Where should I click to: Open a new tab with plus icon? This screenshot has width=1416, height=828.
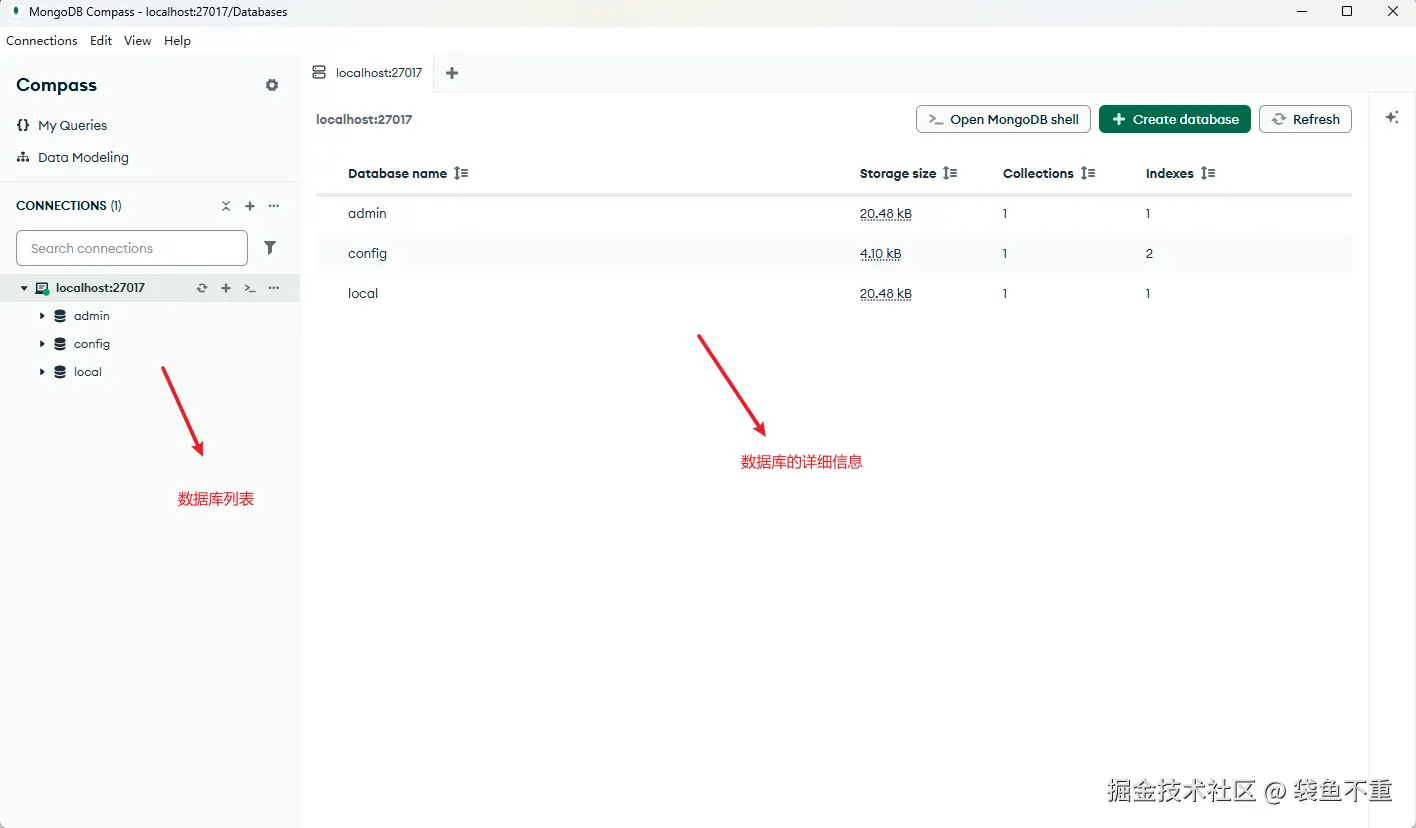[x=452, y=73]
